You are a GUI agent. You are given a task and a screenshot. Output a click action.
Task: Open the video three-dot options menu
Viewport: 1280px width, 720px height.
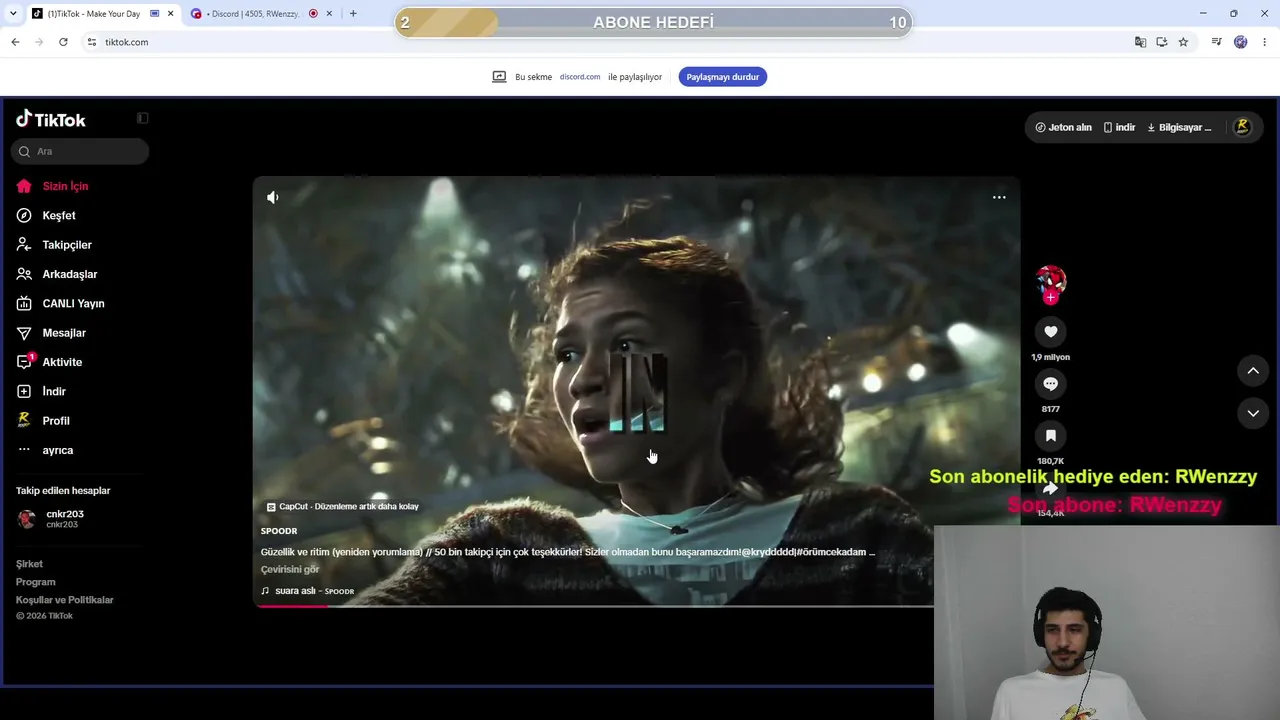(x=999, y=197)
